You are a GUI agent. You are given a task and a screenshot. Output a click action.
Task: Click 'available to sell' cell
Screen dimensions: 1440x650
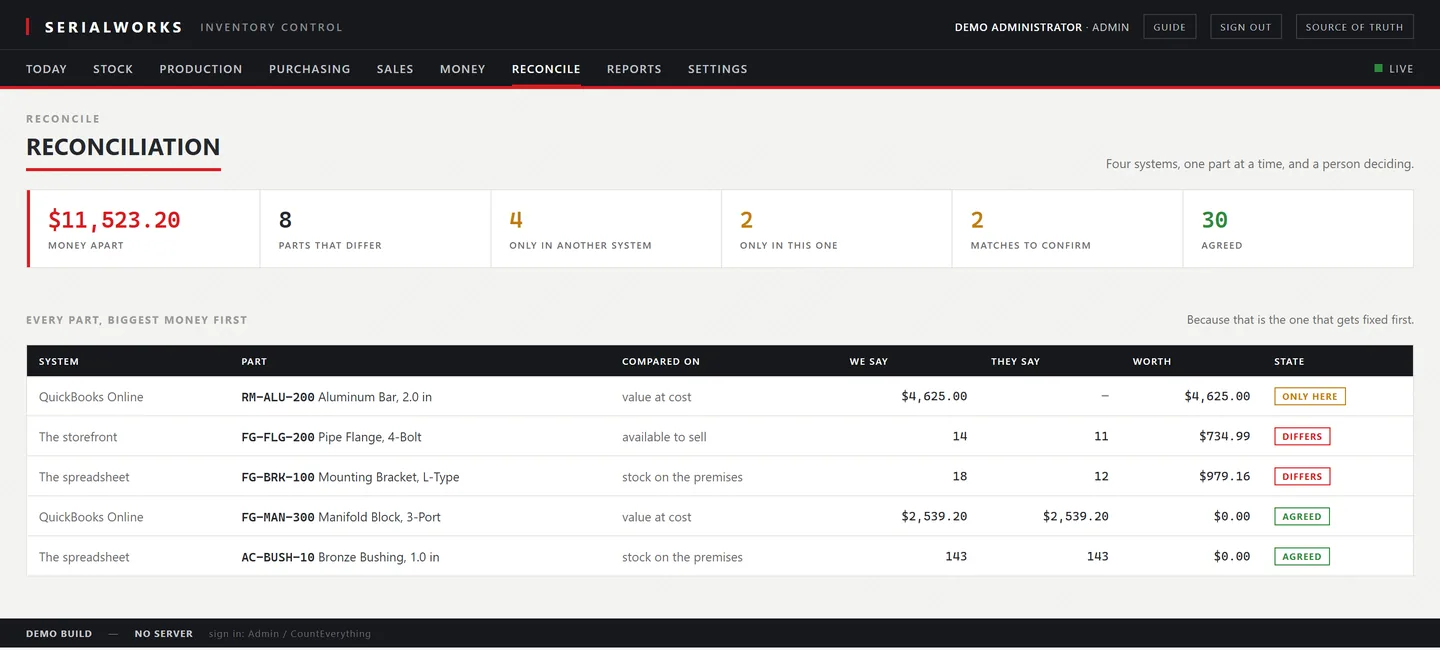[664, 437]
